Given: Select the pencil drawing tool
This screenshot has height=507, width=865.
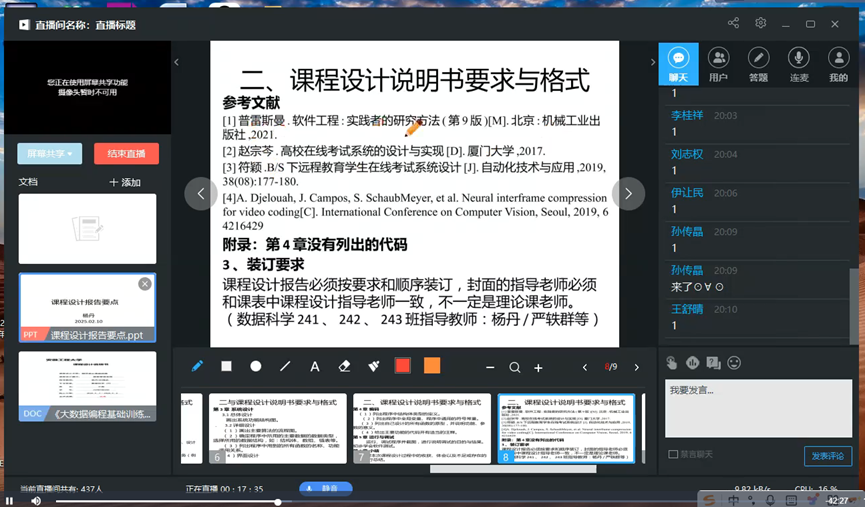Looking at the screenshot, I should (197, 367).
